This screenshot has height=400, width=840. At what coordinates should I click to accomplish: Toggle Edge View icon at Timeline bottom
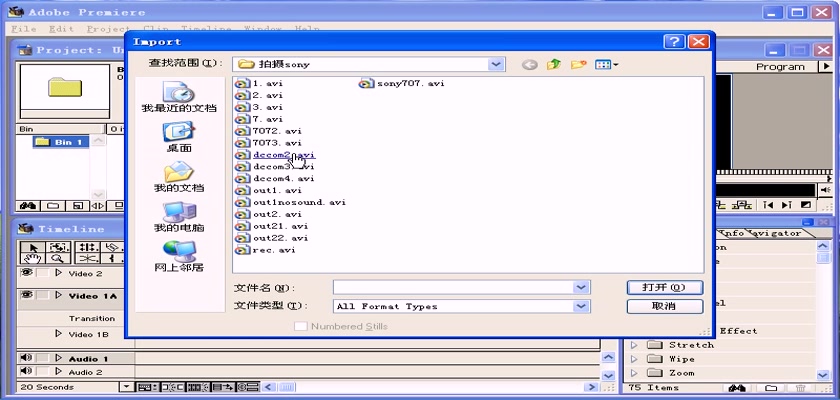(198, 387)
